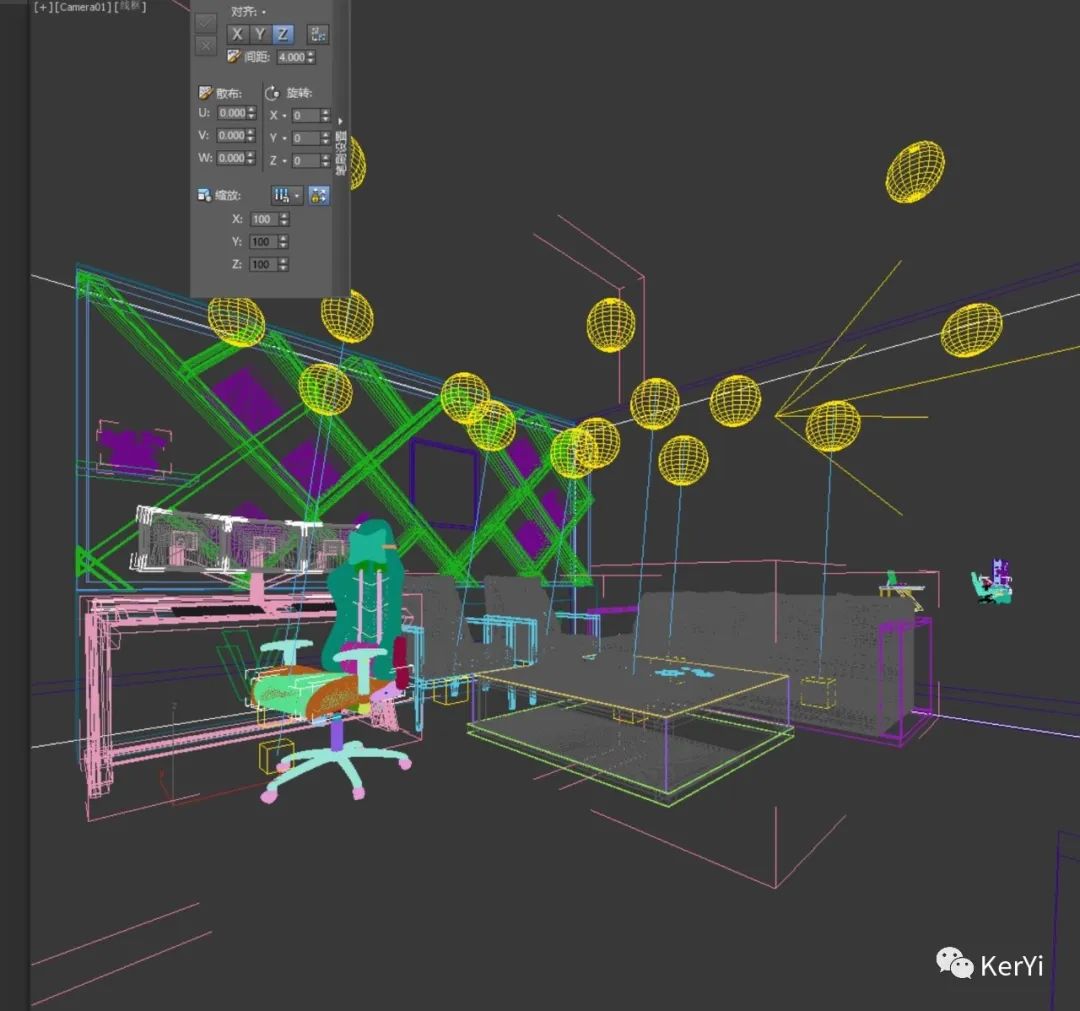The image size is (1080, 1011).
Task: Click the rotation X value field
Action: 307,116
